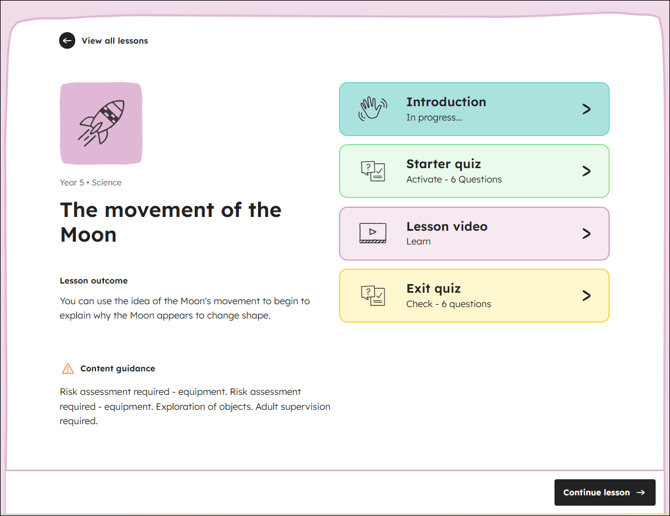
Task: Expand Exit quiz using its chevron
Action: (586, 296)
